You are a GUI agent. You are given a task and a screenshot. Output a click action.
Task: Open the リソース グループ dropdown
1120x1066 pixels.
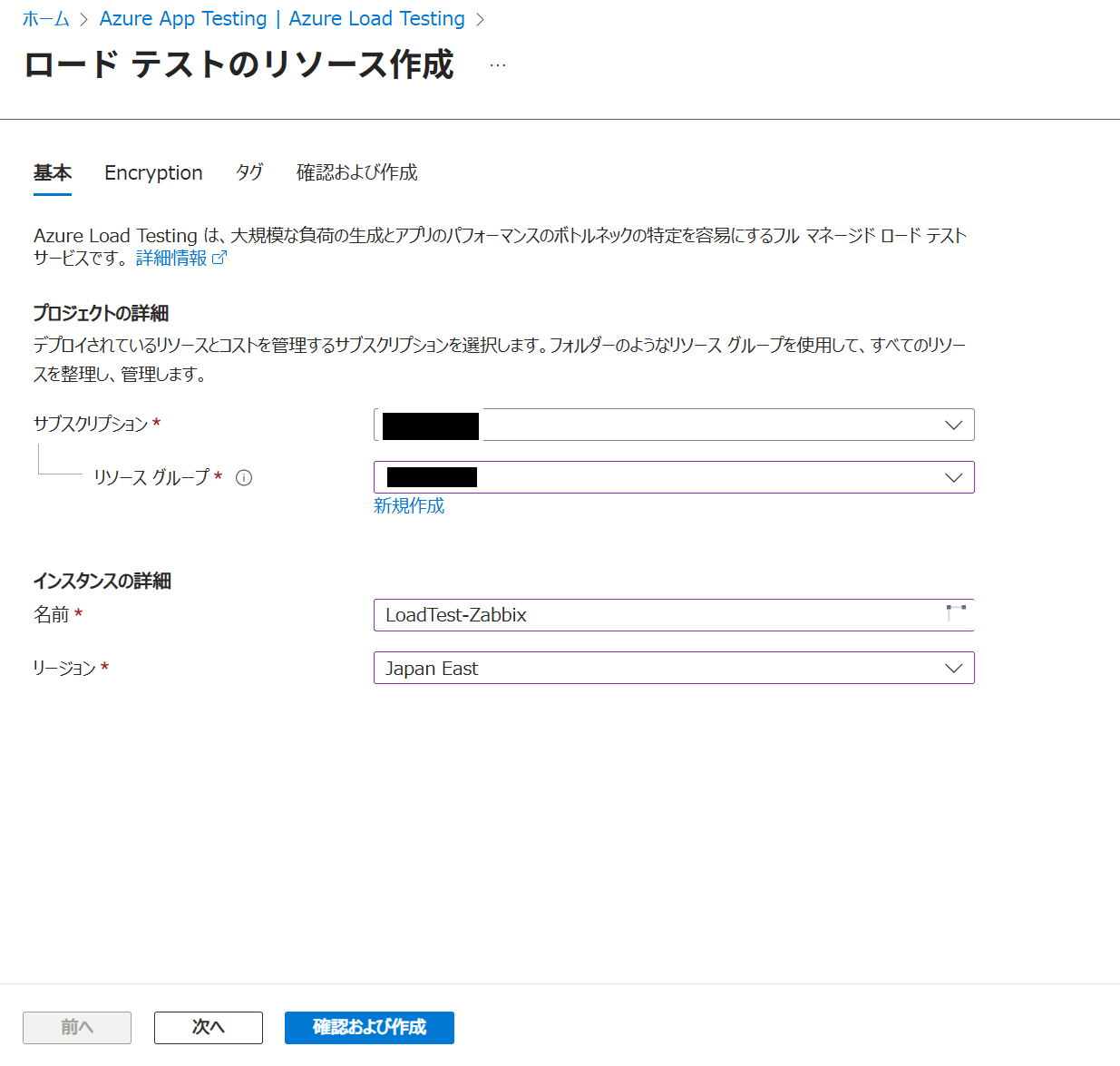(673, 477)
